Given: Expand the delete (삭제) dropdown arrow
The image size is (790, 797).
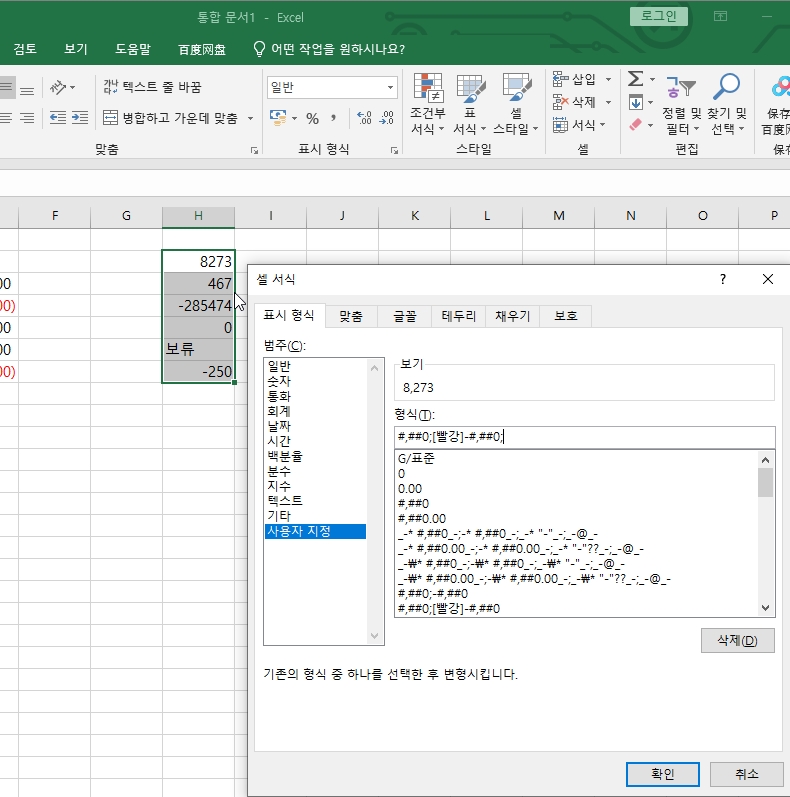Looking at the screenshot, I should coord(609,102).
